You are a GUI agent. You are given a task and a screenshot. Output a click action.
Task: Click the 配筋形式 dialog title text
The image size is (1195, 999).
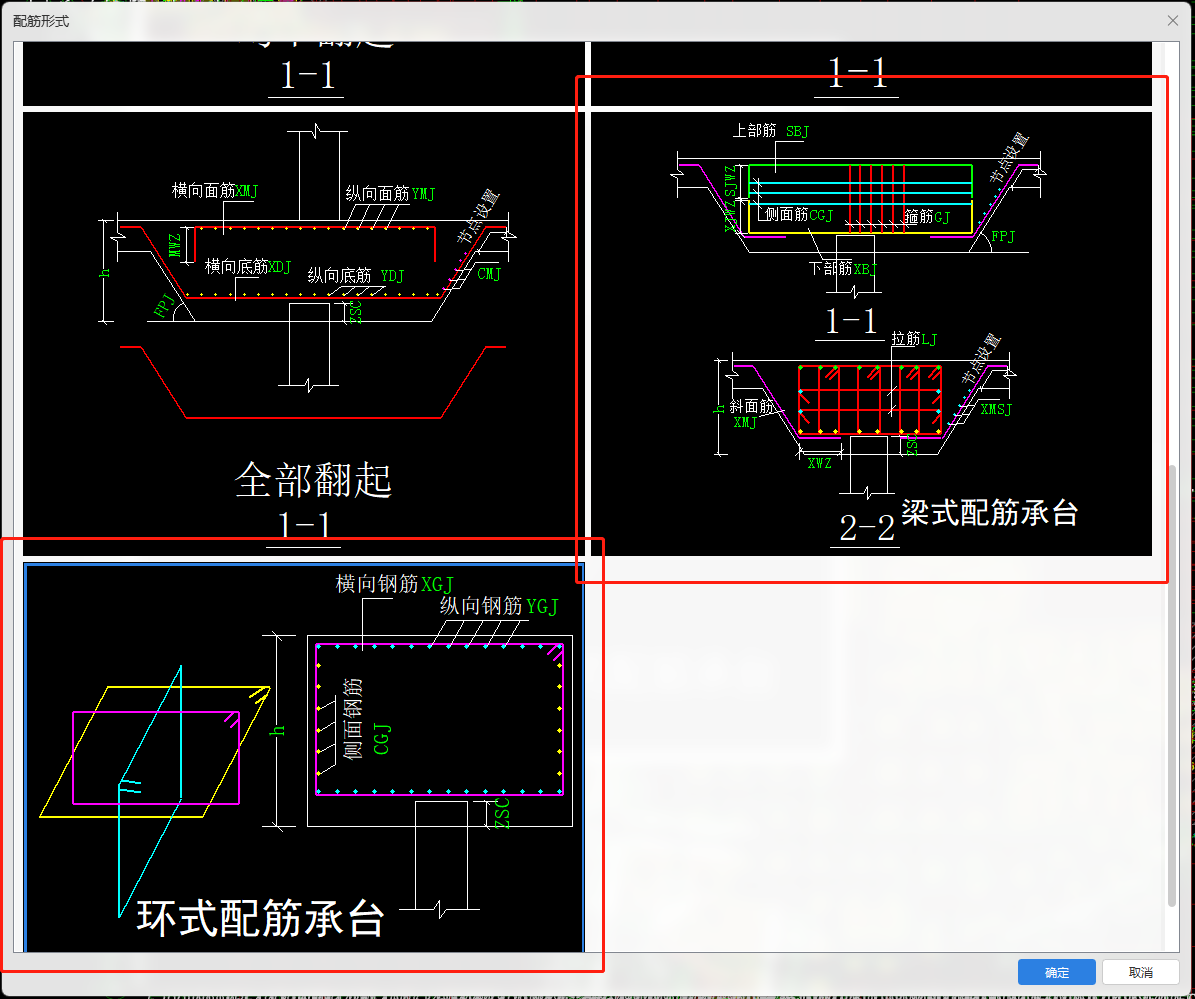point(41,21)
